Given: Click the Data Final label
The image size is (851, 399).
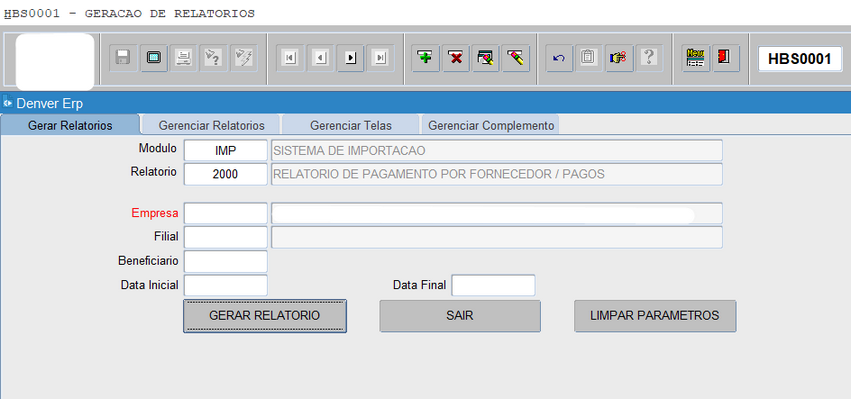Looking at the screenshot, I should (x=420, y=284).
